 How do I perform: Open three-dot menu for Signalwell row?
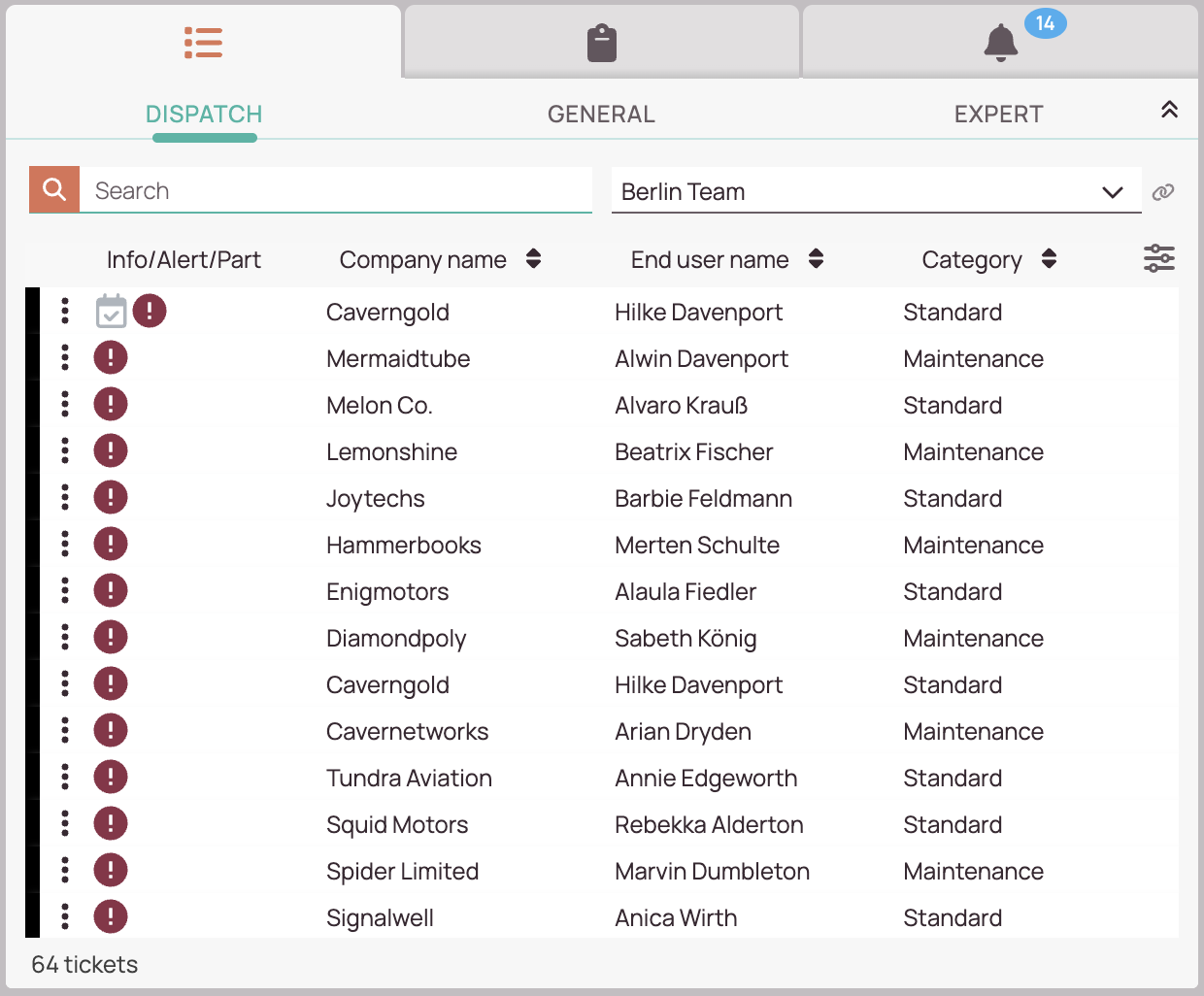pos(65,916)
